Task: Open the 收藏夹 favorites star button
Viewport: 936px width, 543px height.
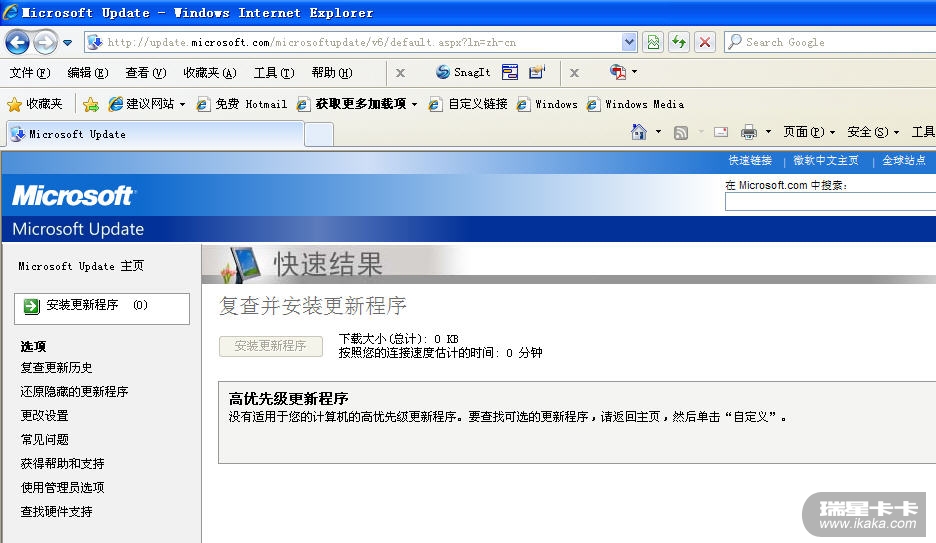Action: pyautogui.click(x=35, y=104)
